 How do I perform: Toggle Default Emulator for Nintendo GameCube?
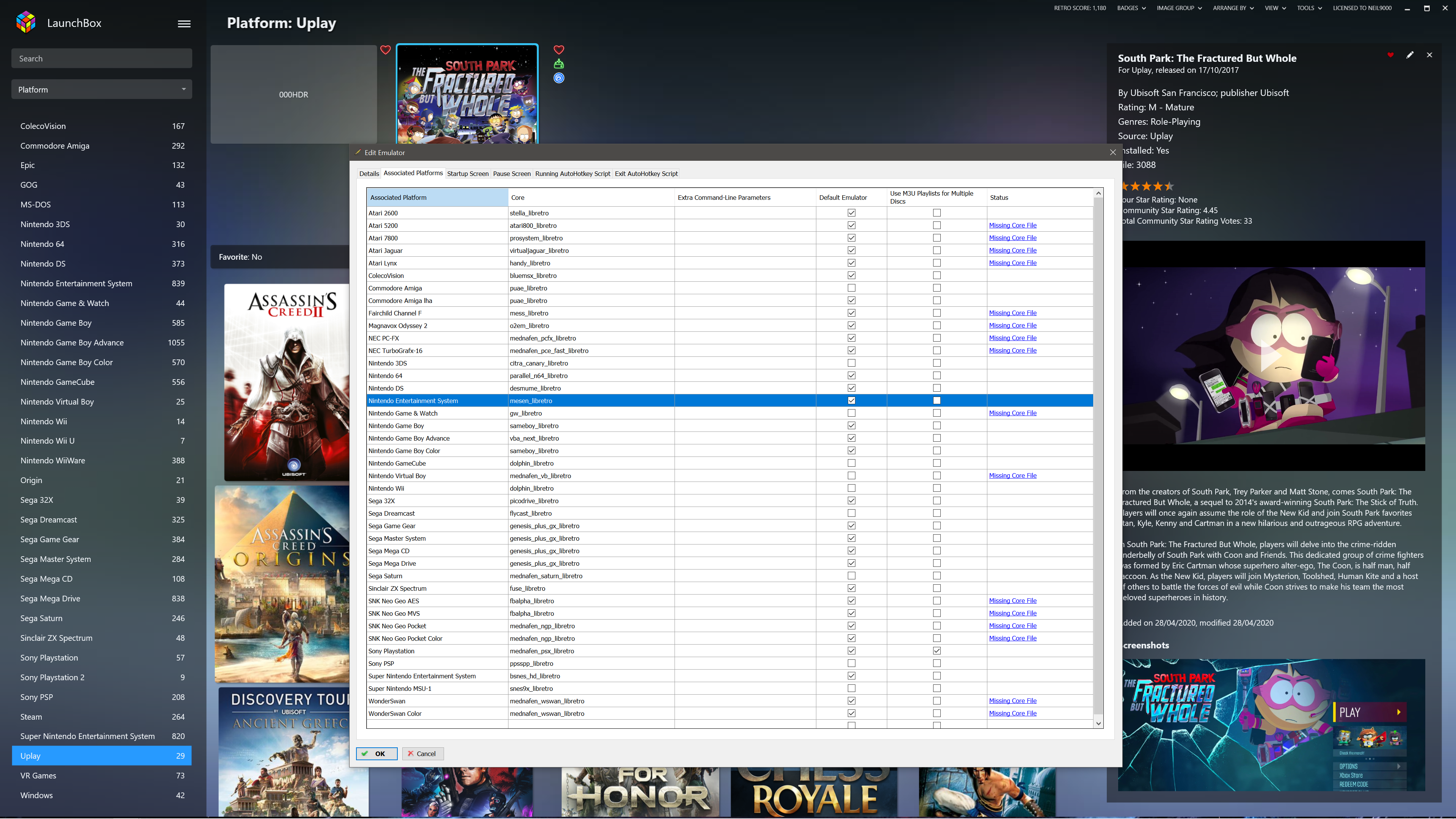851,463
